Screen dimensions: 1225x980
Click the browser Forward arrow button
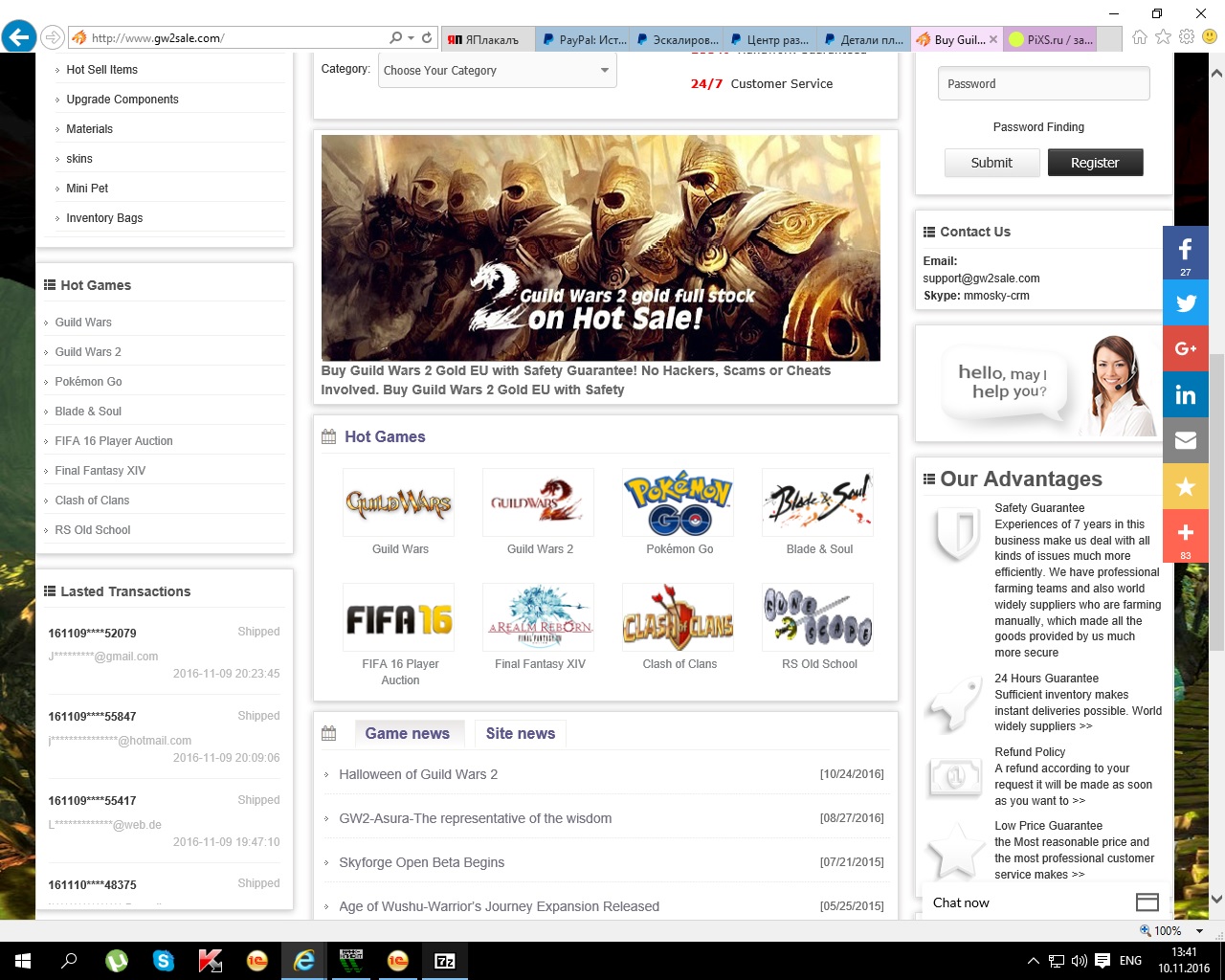(x=52, y=38)
